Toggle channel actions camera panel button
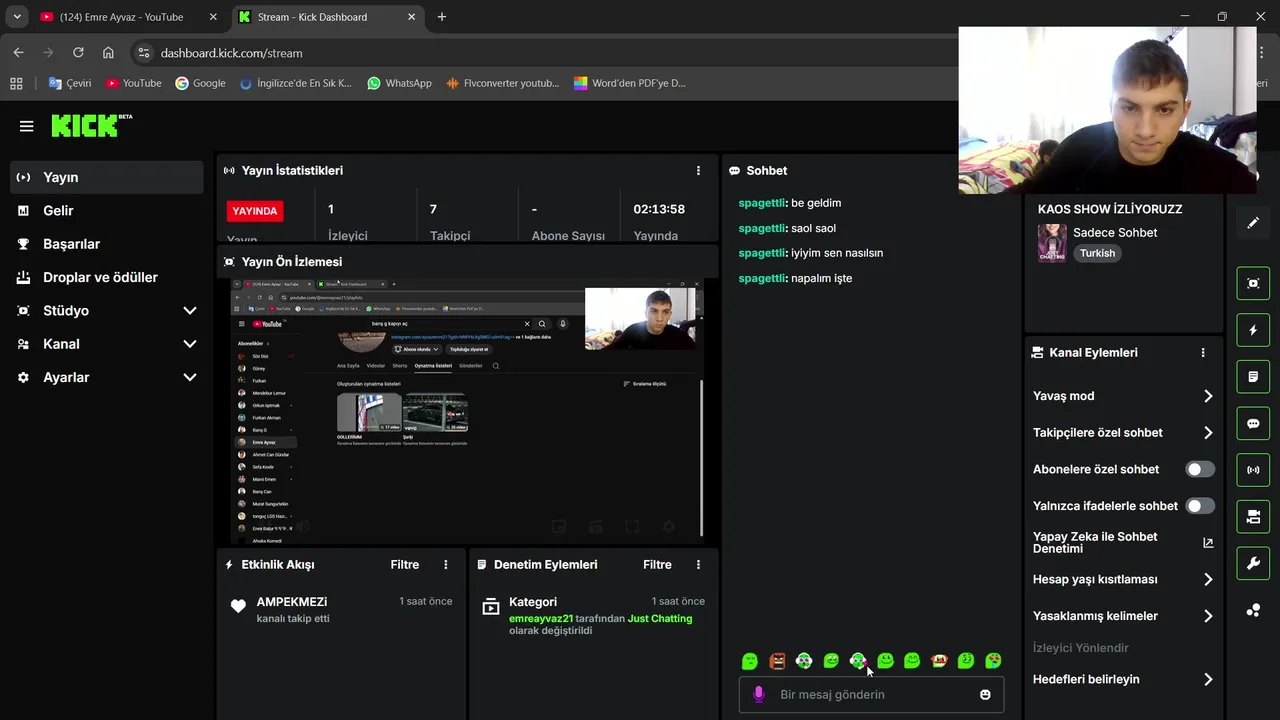The image size is (1280, 720). click(1253, 517)
